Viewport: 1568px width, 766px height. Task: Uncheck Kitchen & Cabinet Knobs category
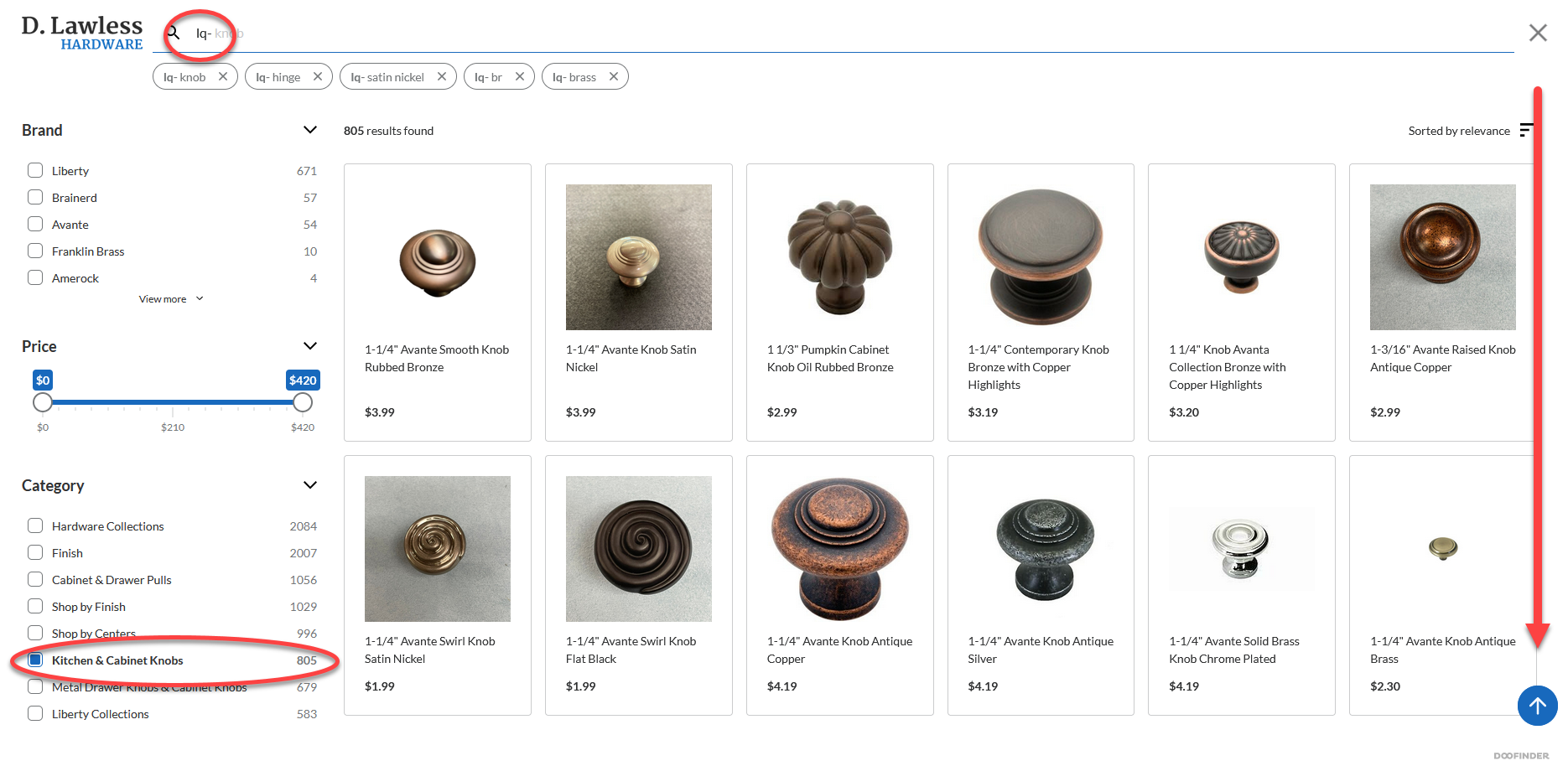point(35,660)
